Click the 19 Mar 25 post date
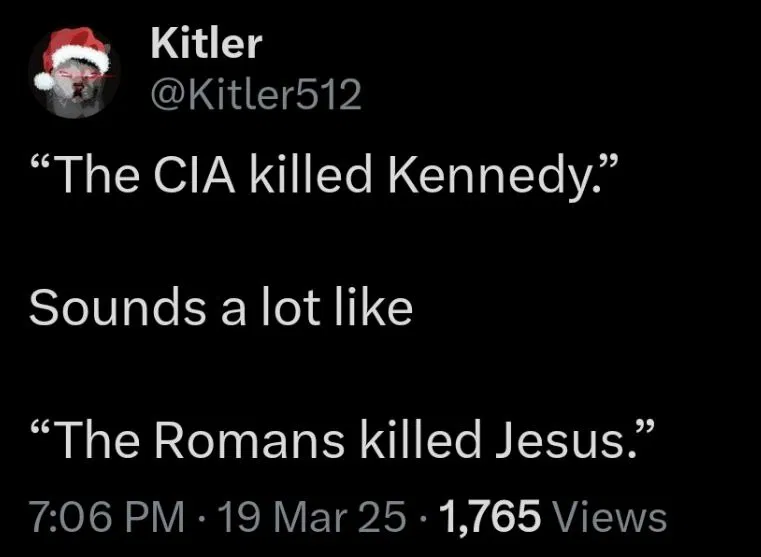The image size is (761, 557). coord(314,517)
